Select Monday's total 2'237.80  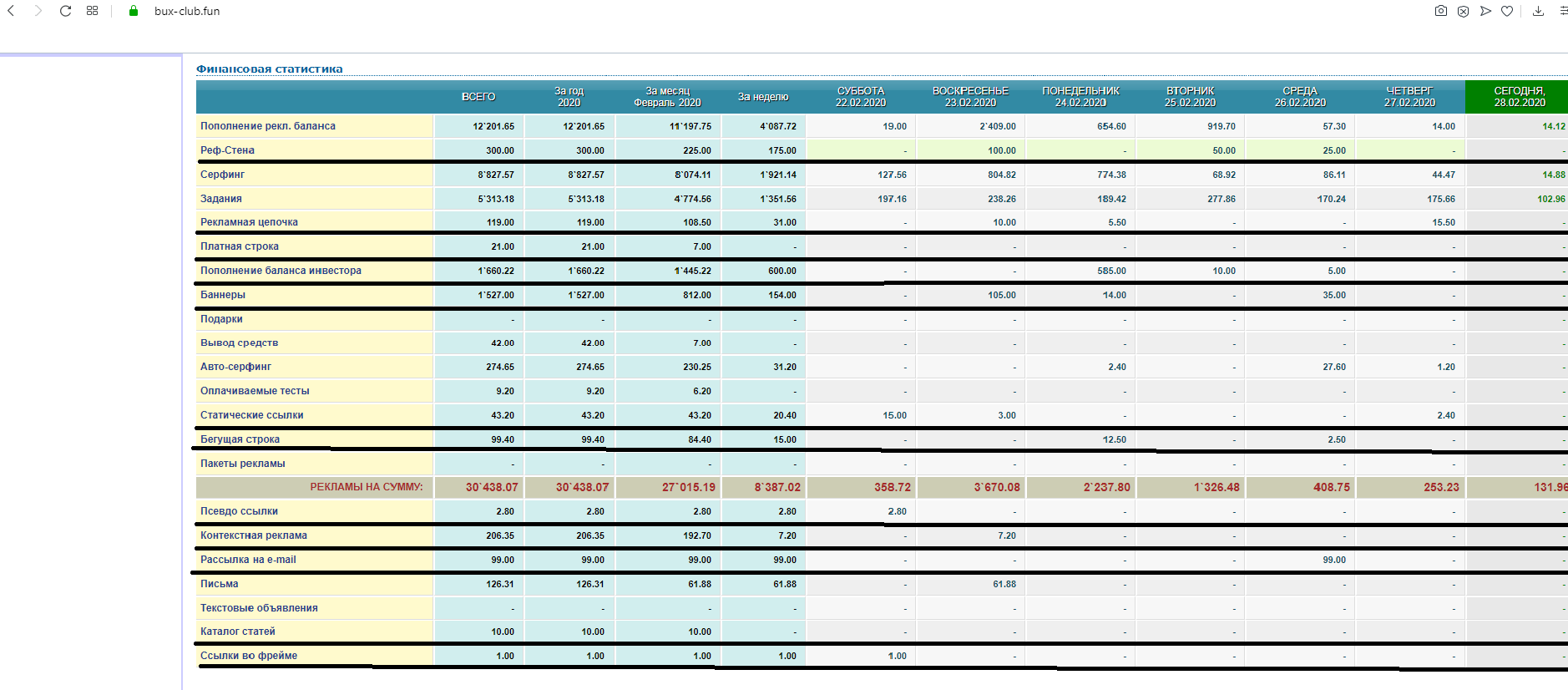click(1107, 487)
